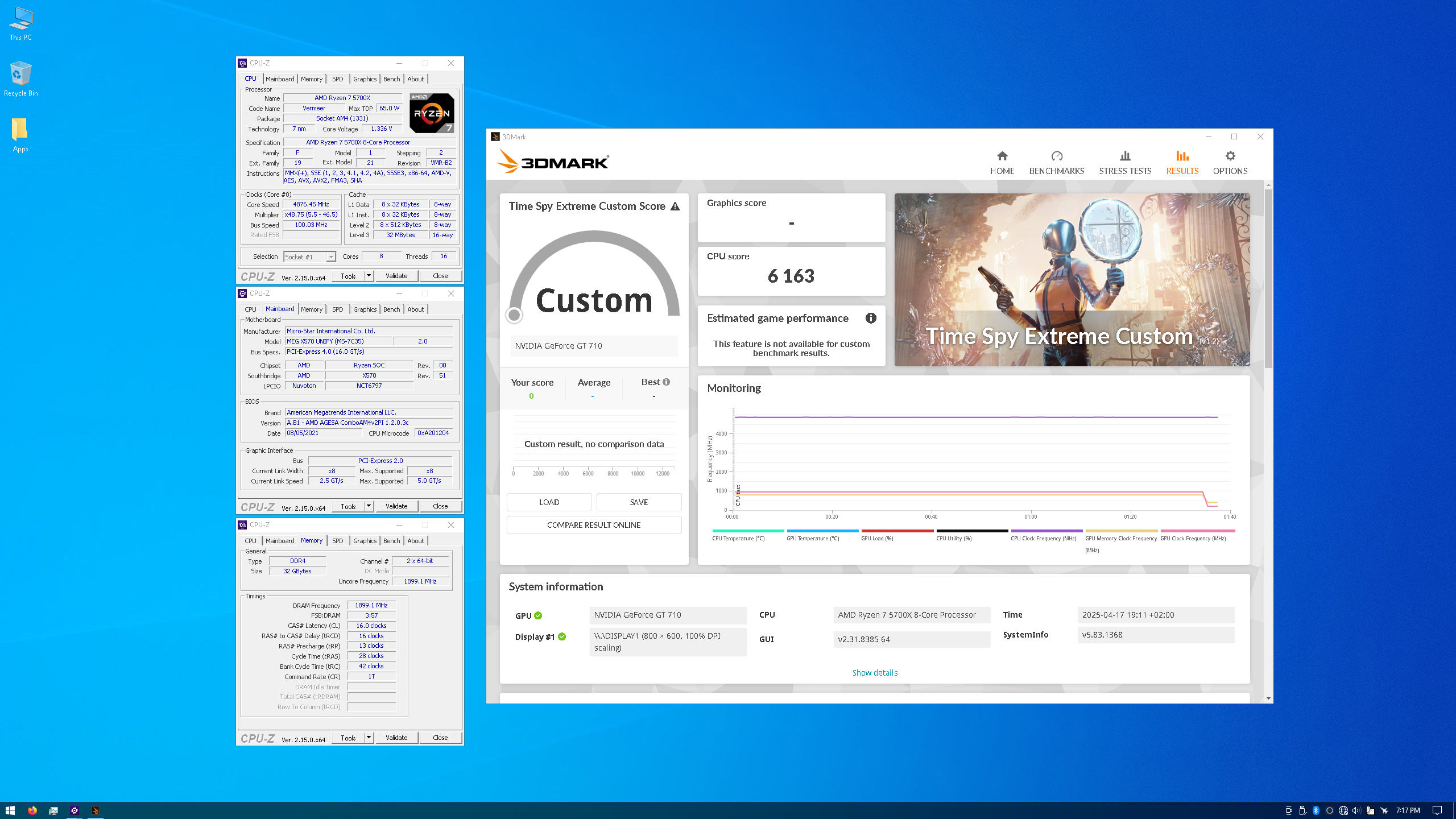This screenshot has width=1456, height=819.
Task: Open About tab in middle CPU-Z window
Action: (x=416, y=309)
